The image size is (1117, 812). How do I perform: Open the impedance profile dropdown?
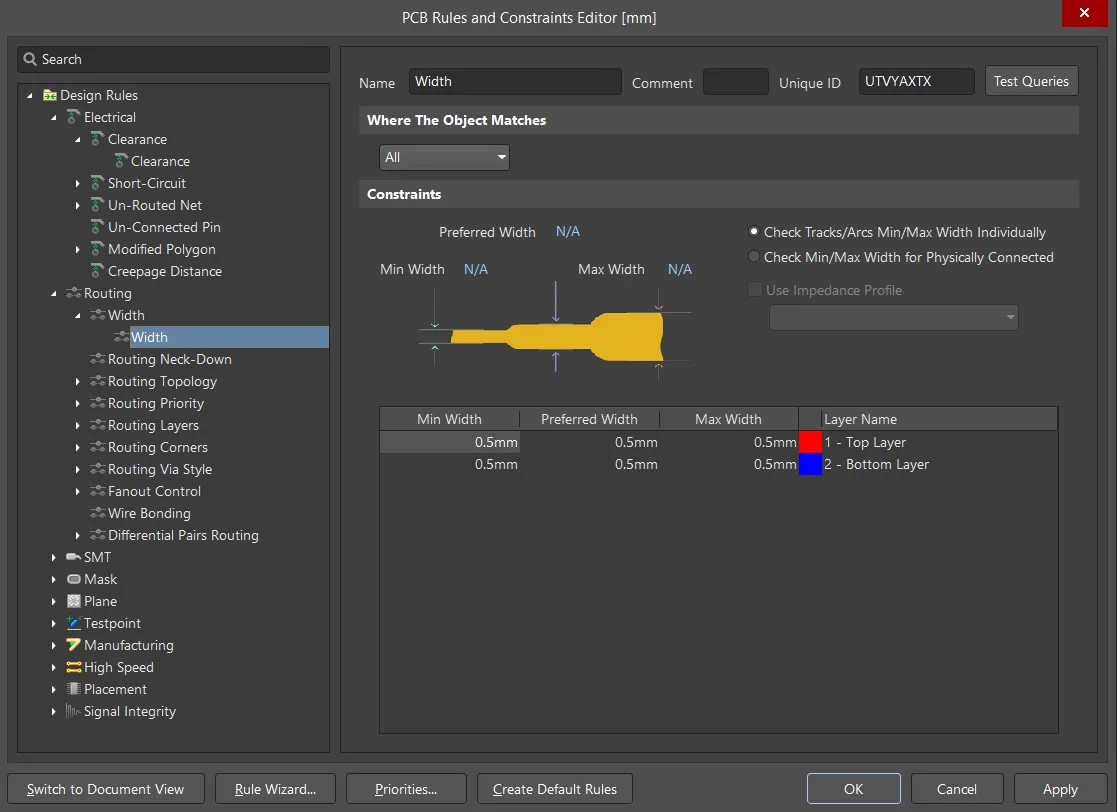pos(893,317)
